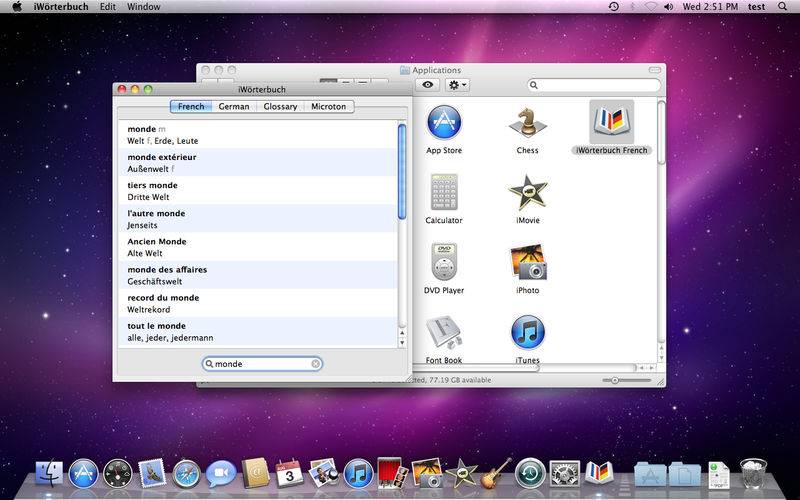Open the Glossary tab

280,106
